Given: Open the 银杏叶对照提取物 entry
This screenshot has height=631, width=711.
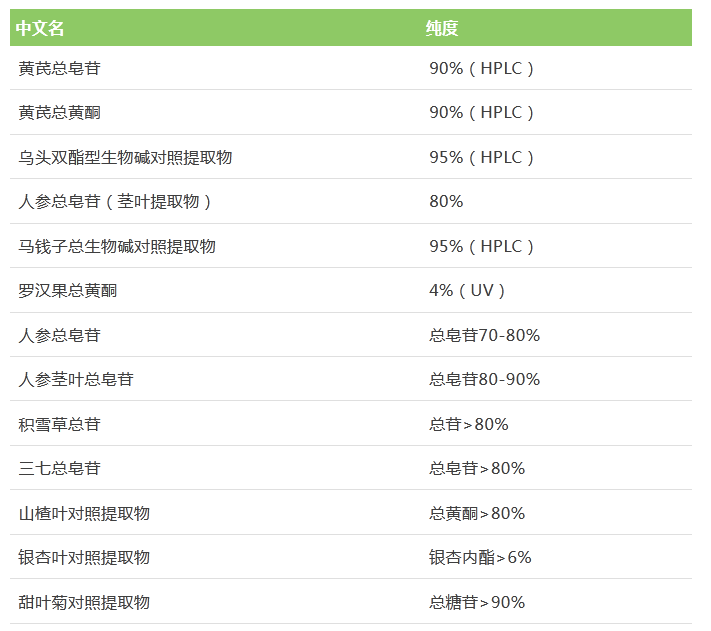Looking at the screenshot, I should point(84,557).
